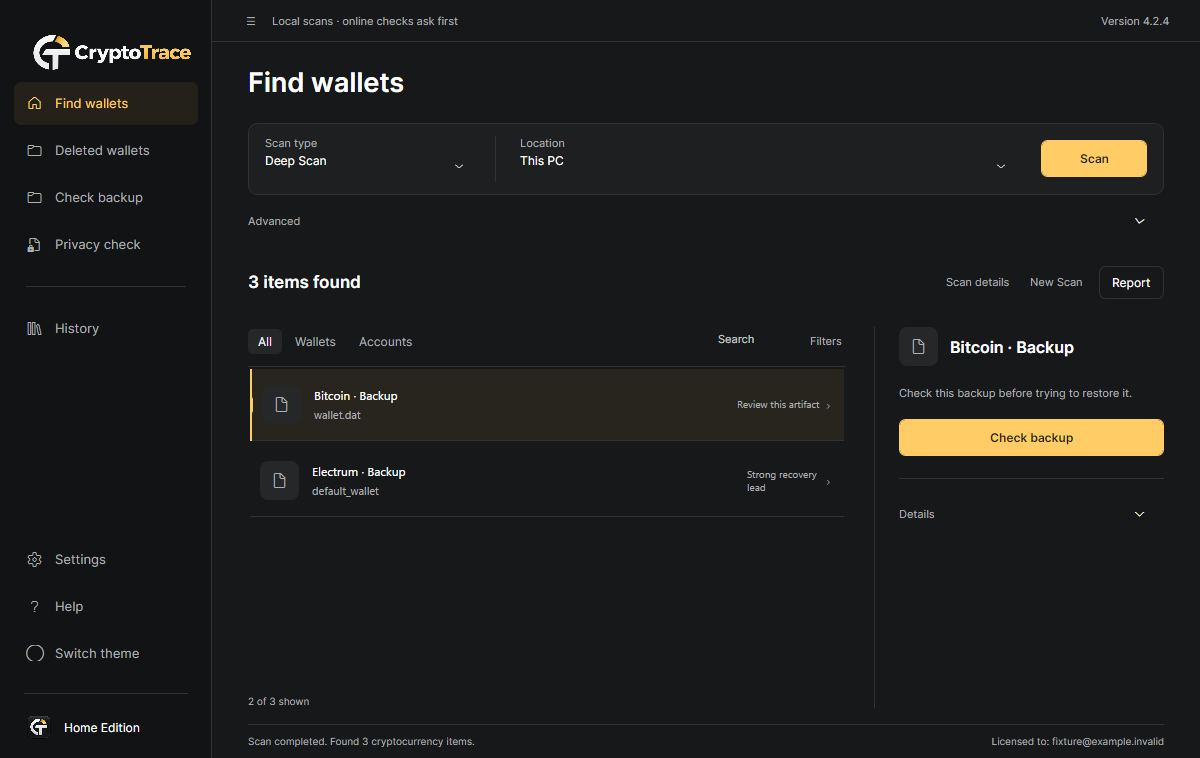Screen dimensions: 1200x758
Task: Click the 2 of 3 shown text
Action: pyautogui.click(x=279, y=701)
